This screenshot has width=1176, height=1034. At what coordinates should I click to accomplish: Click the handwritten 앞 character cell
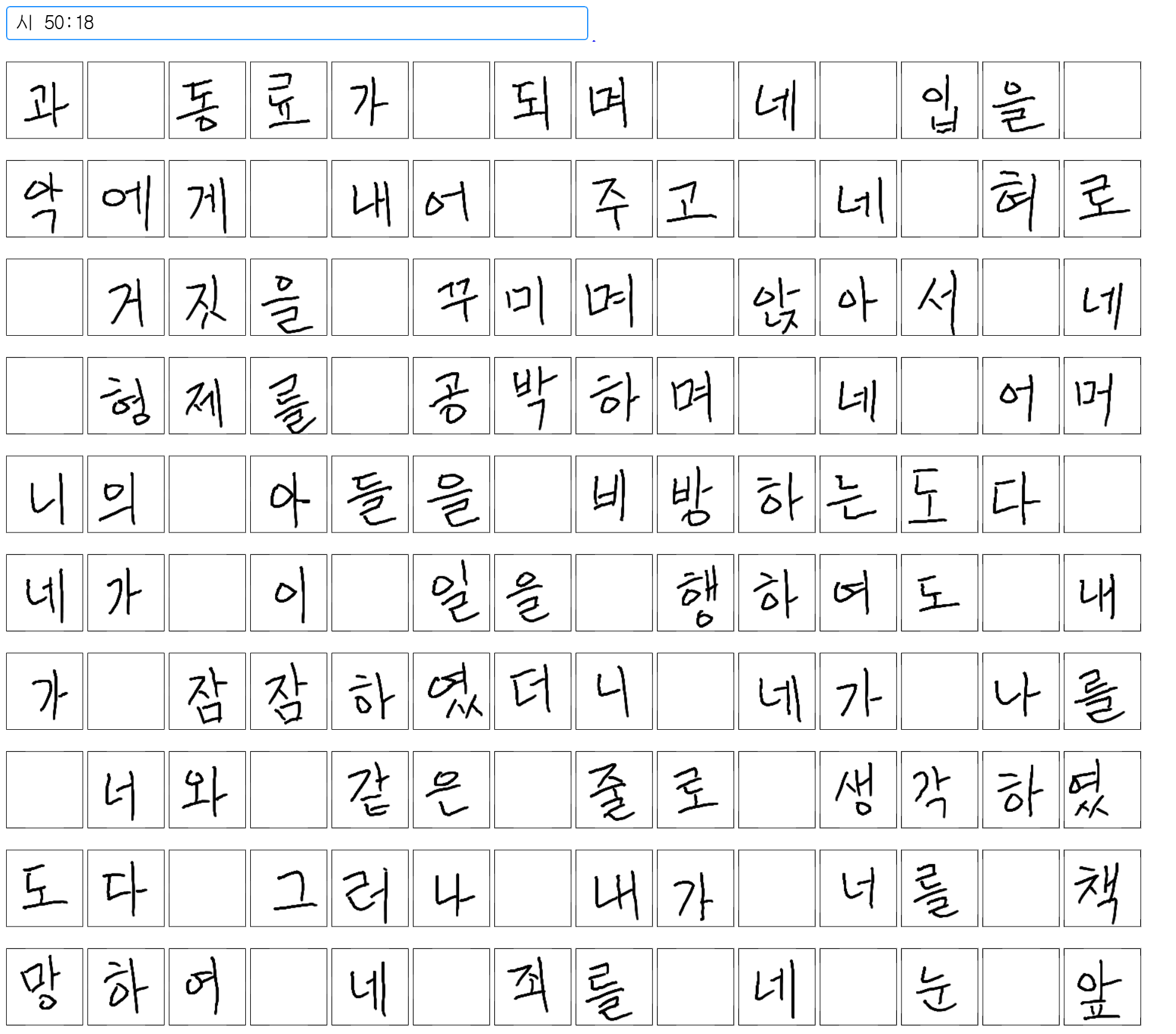coord(1102,987)
